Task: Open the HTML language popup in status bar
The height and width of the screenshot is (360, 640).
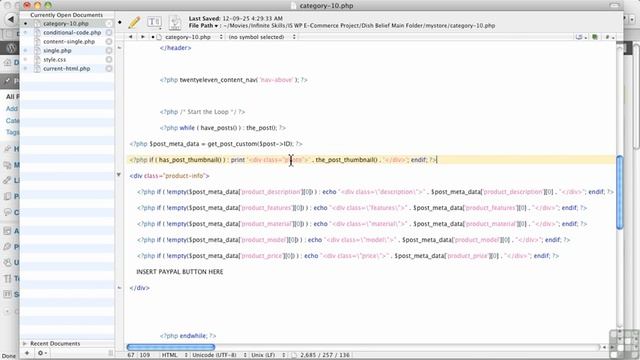Action: [174, 355]
